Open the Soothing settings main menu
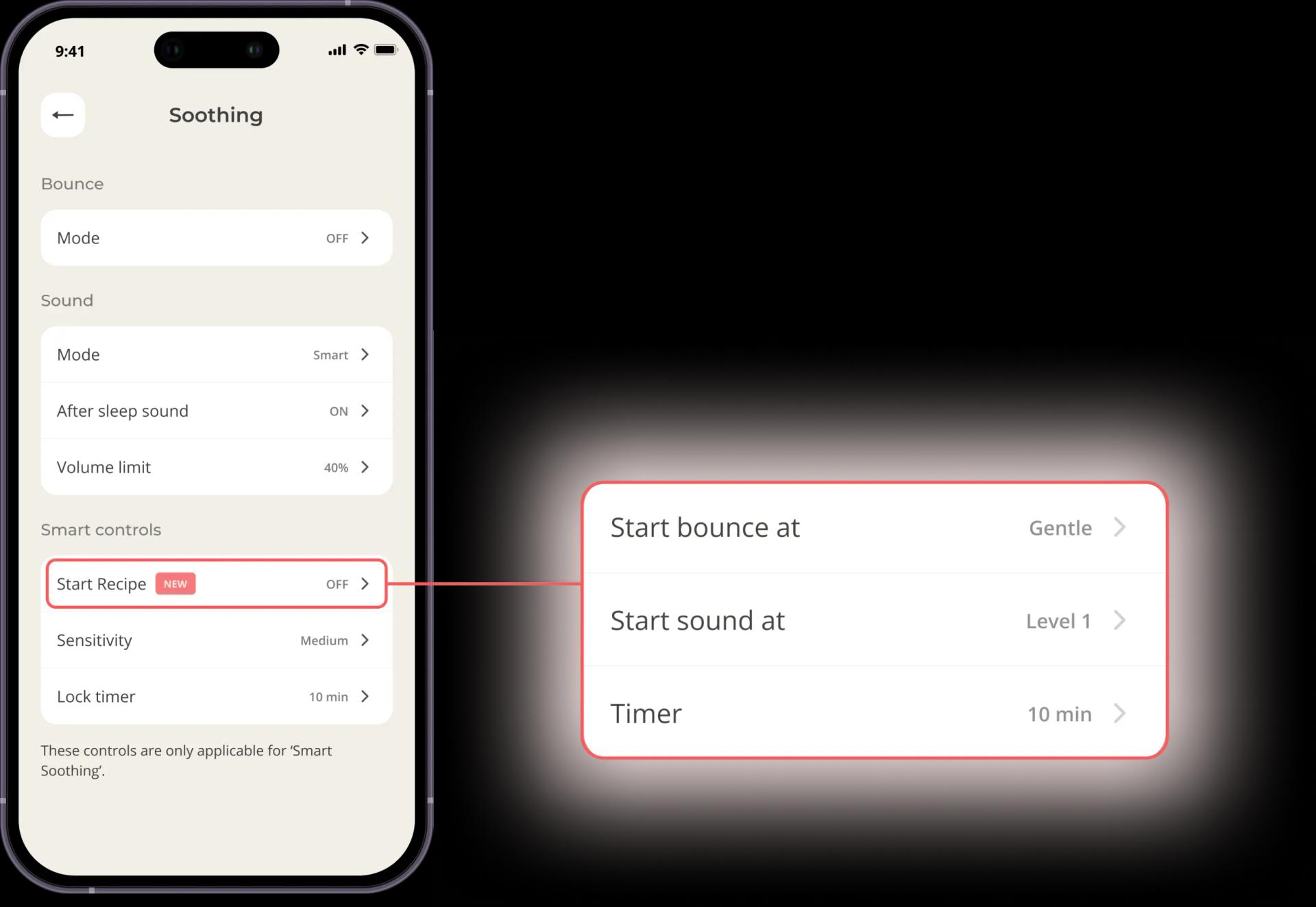Screen dimensions: 1316x907 click(64, 113)
